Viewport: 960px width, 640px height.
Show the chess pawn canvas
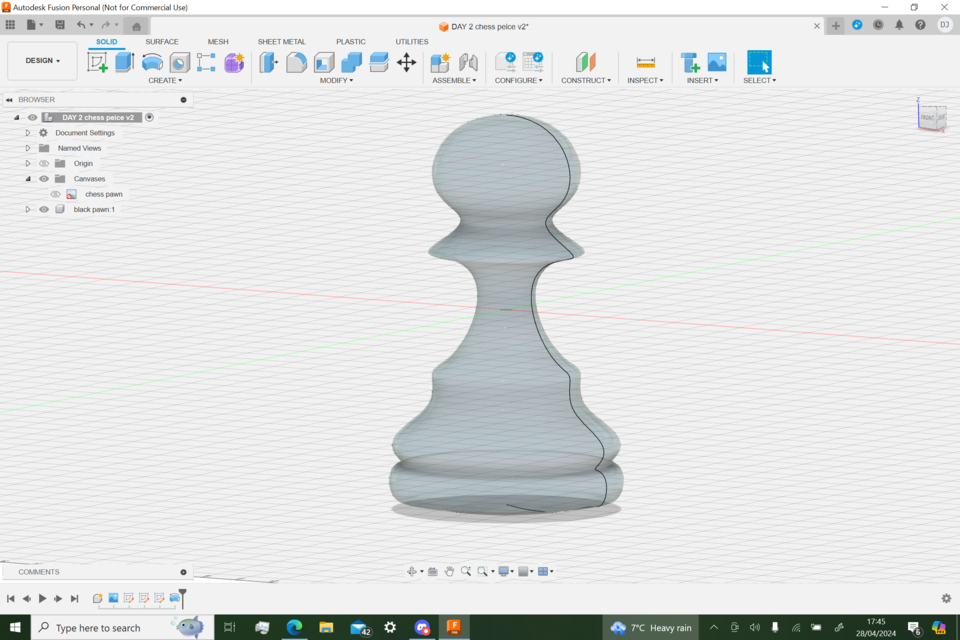pyautogui.click(x=54, y=194)
